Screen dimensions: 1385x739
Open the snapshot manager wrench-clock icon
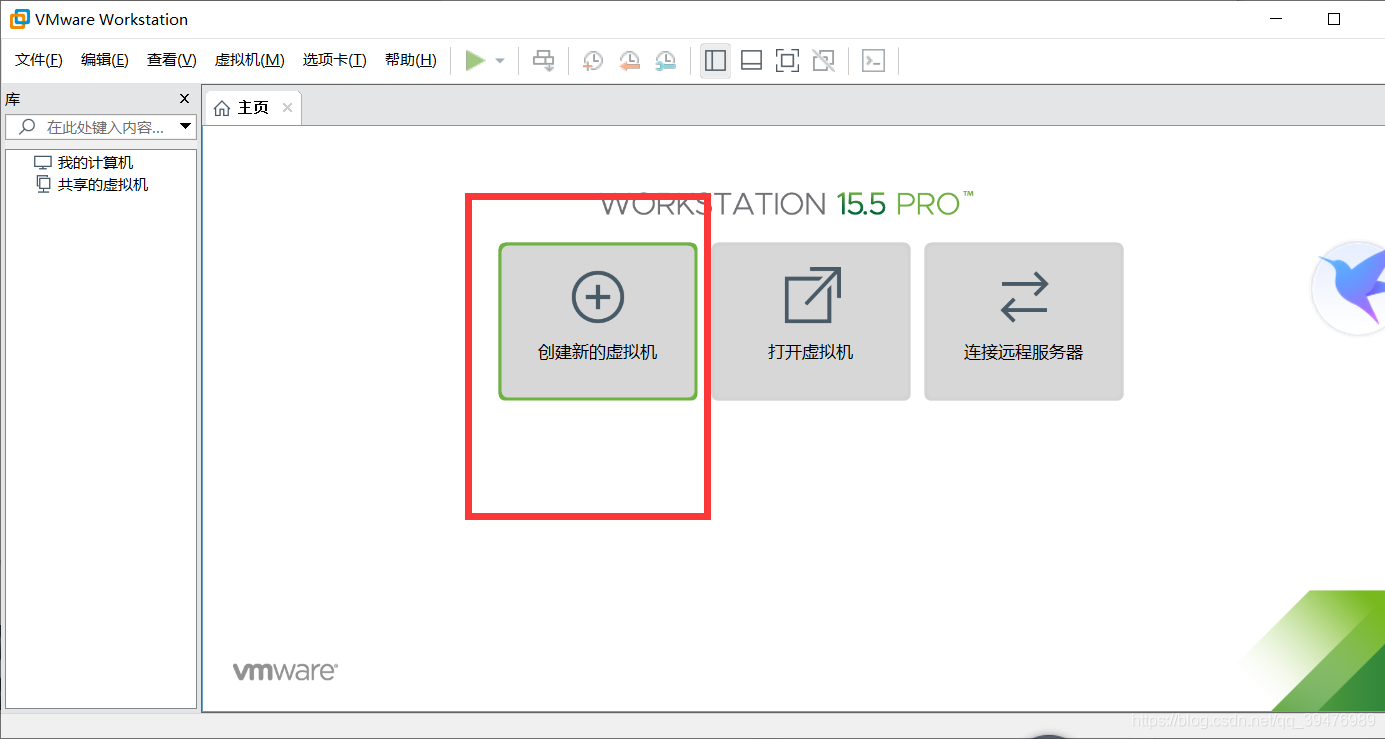[665, 61]
